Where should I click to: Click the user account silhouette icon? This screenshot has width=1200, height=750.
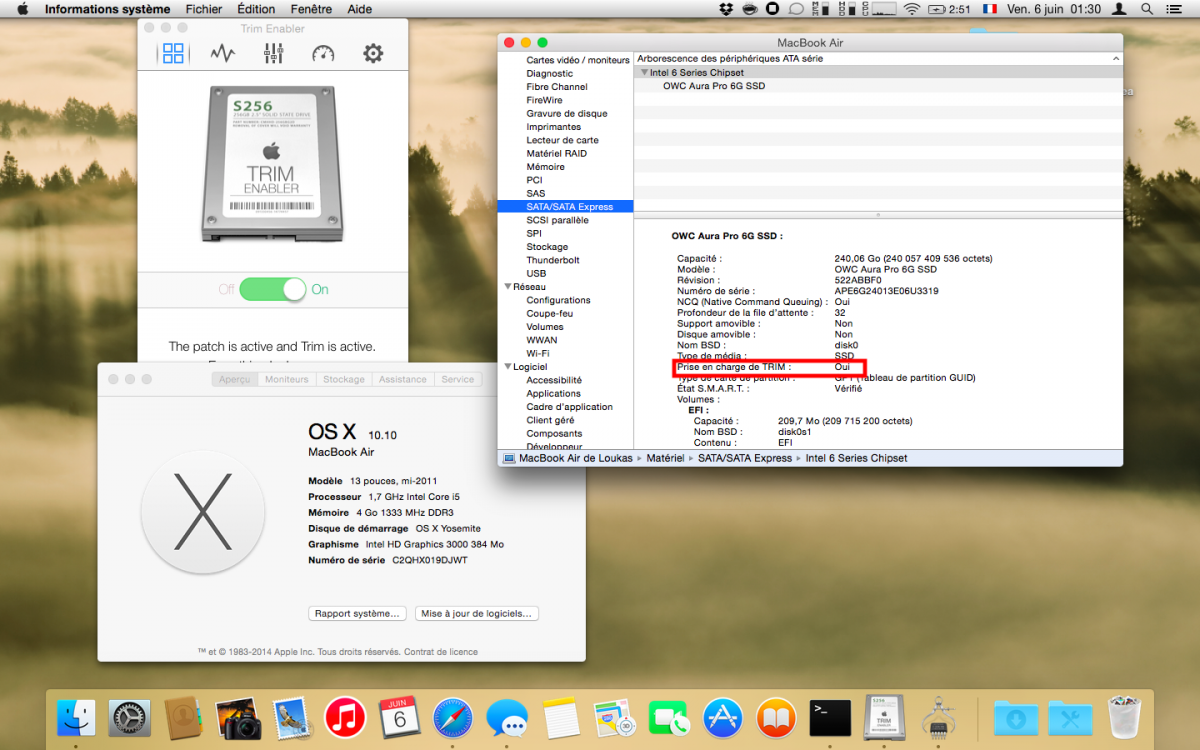(1120, 9)
